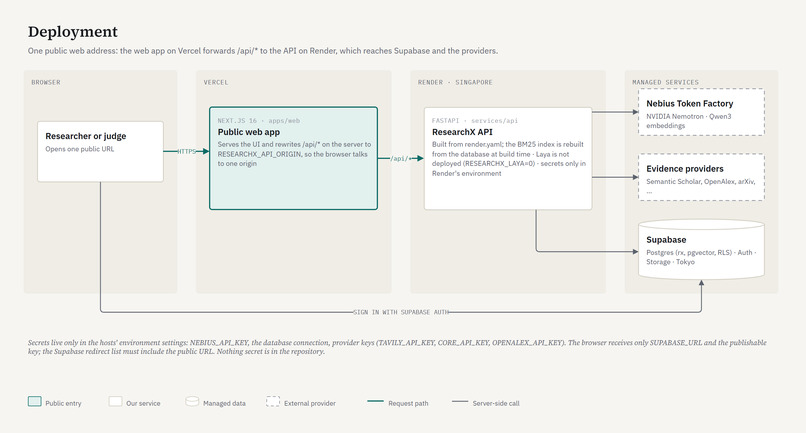Click the Managed data legend cylinder icon

[x=192, y=402]
